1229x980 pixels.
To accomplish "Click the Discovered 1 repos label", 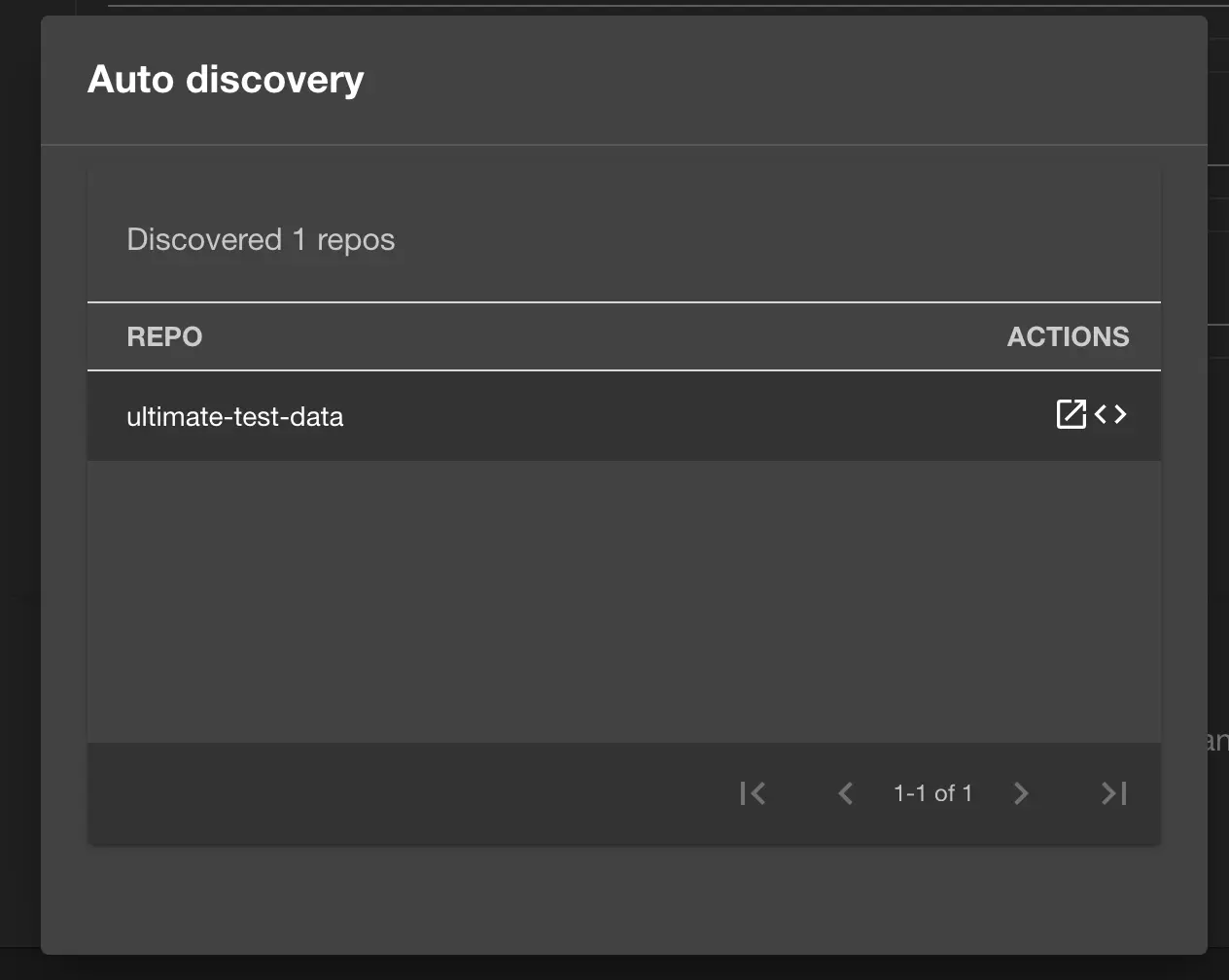I will (261, 239).
